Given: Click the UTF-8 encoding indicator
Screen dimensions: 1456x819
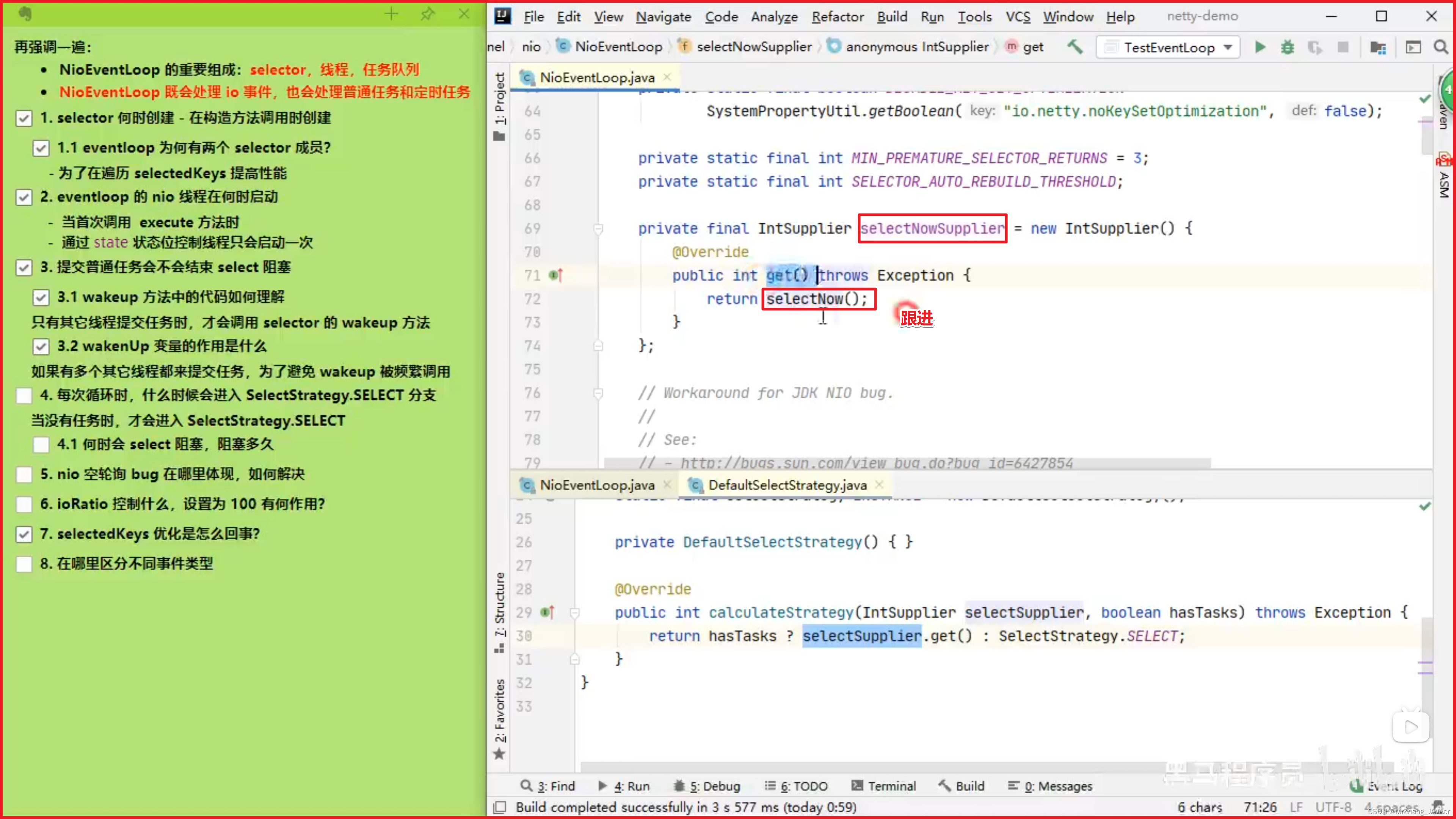Looking at the screenshot, I should point(1333,807).
